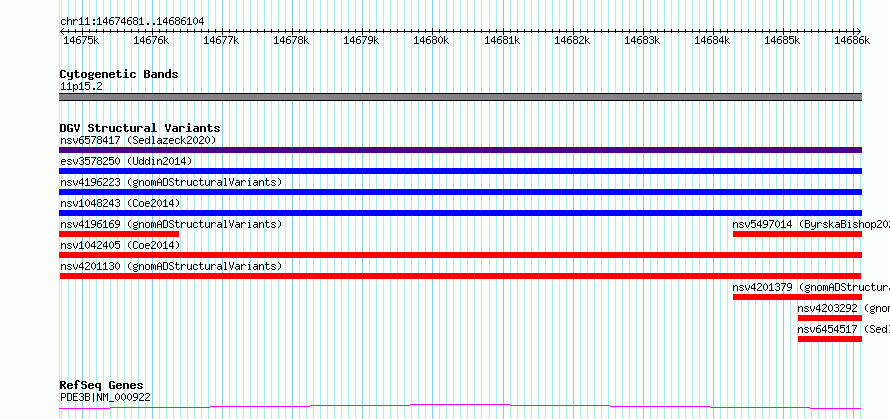Select the RefSeq Genes track title
Image resolution: width=890 pixels, height=419 pixels.
click(x=102, y=386)
